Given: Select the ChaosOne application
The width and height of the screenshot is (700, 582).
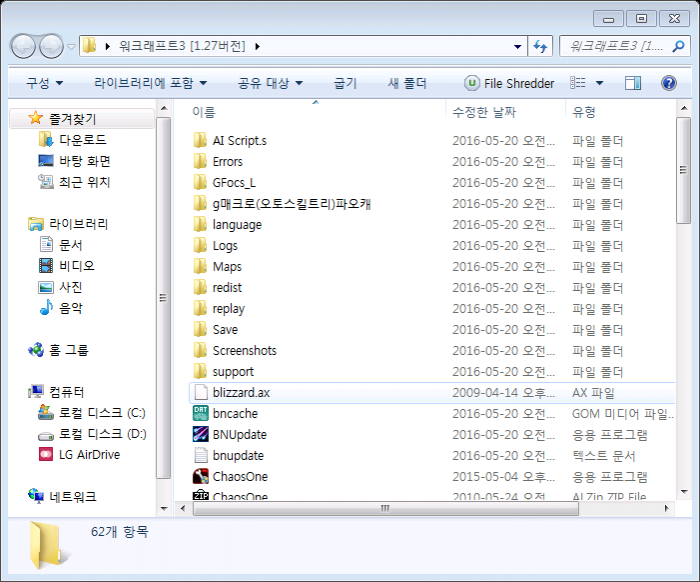Looking at the screenshot, I should pos(240,476).
